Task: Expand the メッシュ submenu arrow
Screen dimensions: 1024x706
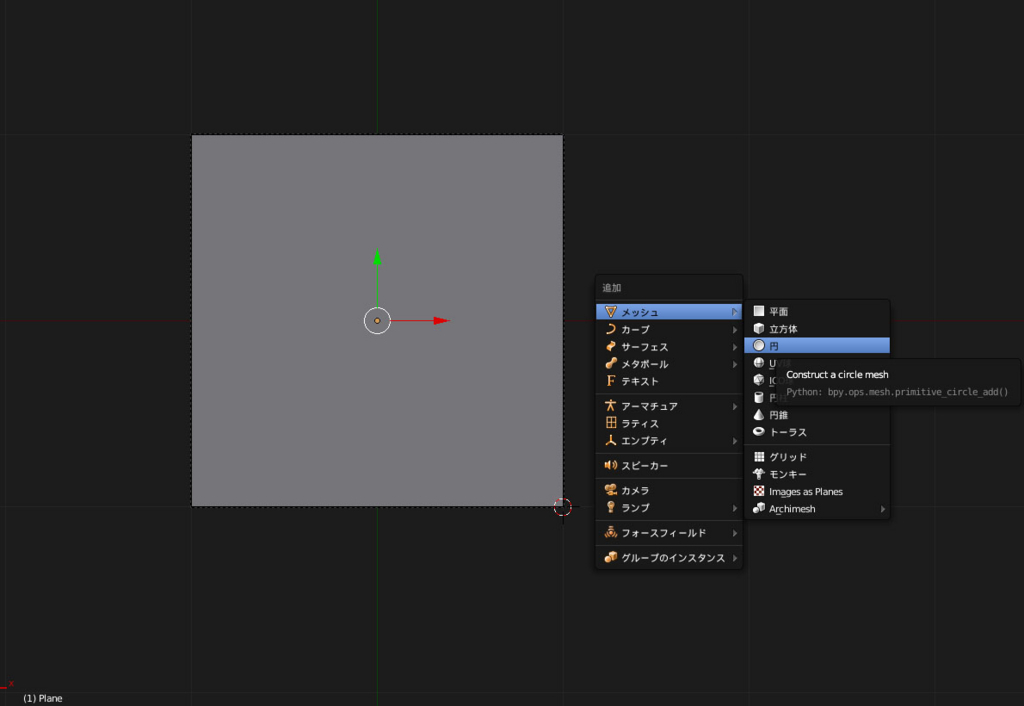Action: [735, 312]
